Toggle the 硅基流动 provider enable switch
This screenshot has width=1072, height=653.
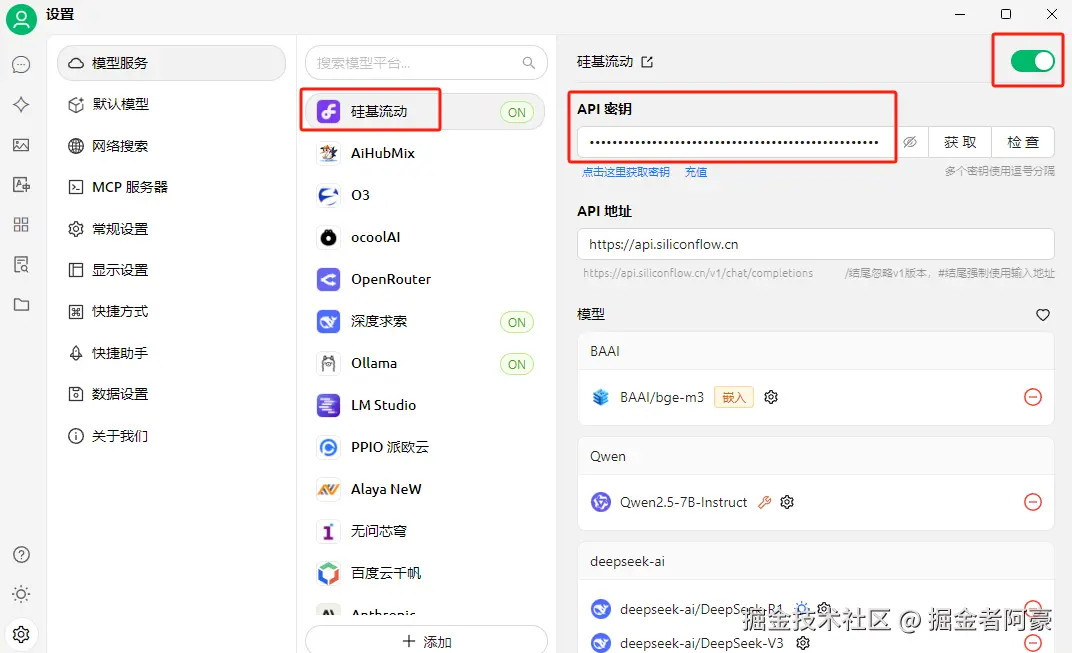coord(1032,62)
